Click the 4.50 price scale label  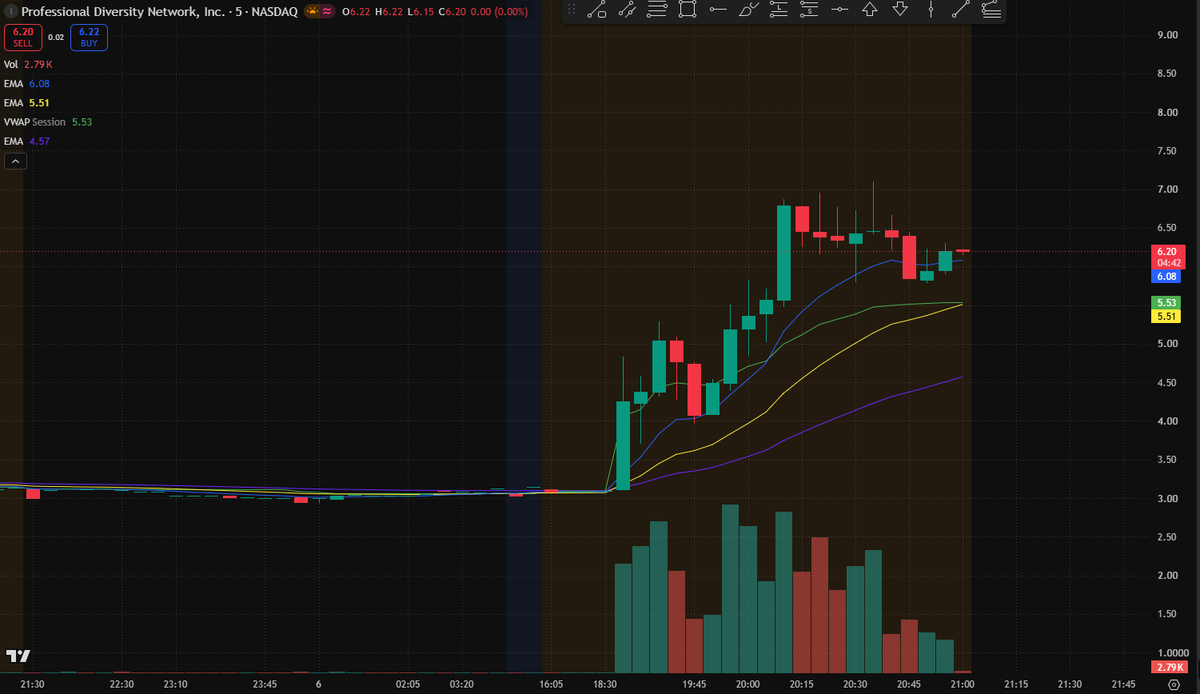click(x=1166, y=382)
